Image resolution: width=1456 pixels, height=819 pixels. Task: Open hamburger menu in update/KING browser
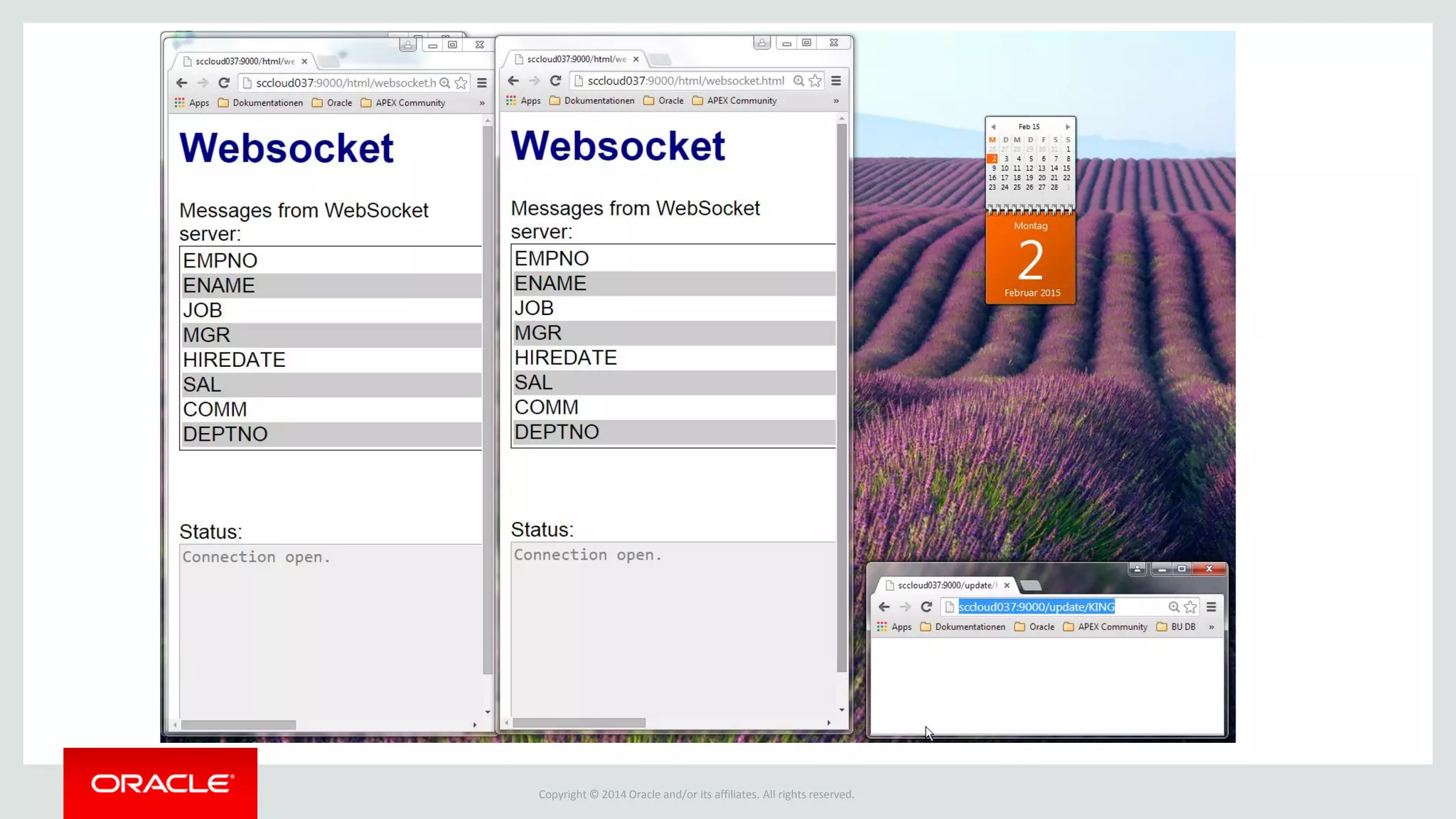(1211, 606)
